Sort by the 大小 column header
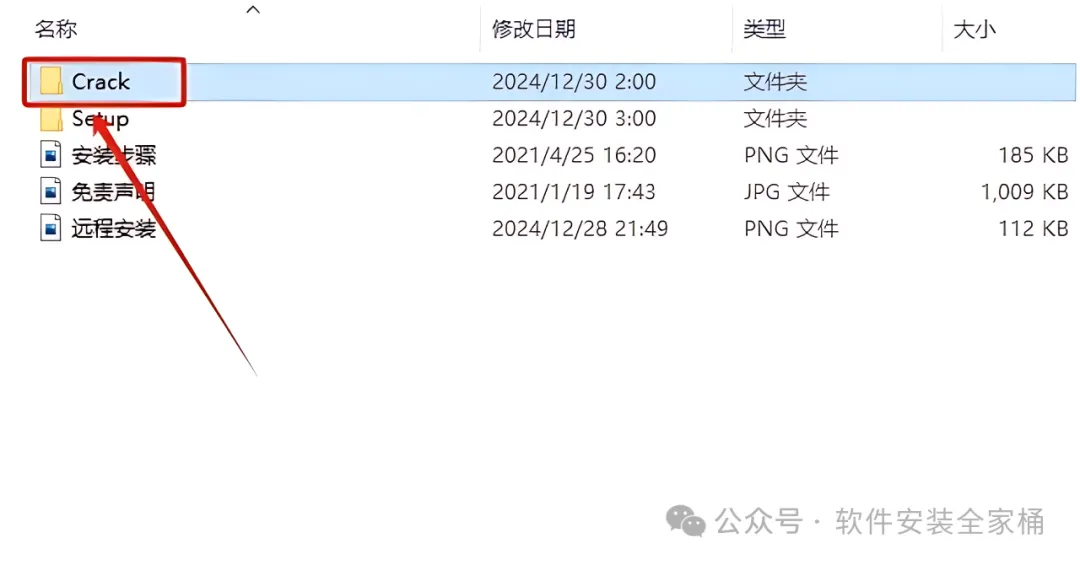Viewport: 1080px width, 565px height. (x=975, y=29)
